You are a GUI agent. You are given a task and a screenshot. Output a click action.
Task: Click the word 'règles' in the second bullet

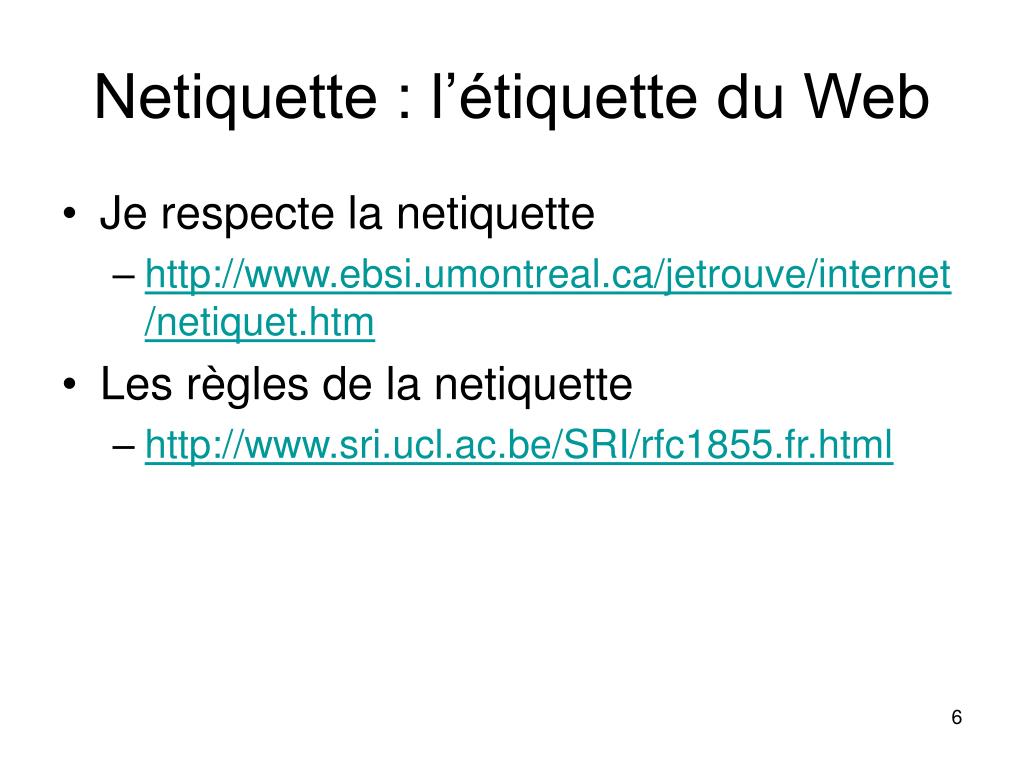tap(248, 387)
